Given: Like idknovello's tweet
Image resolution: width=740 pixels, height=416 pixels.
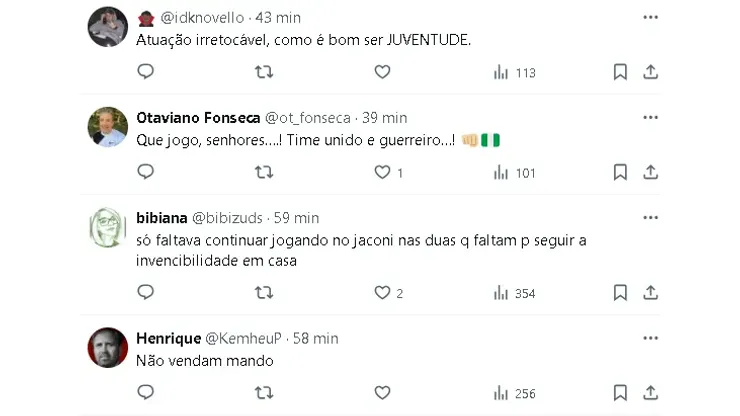Looking at the screenshot, I should point(382,72).
